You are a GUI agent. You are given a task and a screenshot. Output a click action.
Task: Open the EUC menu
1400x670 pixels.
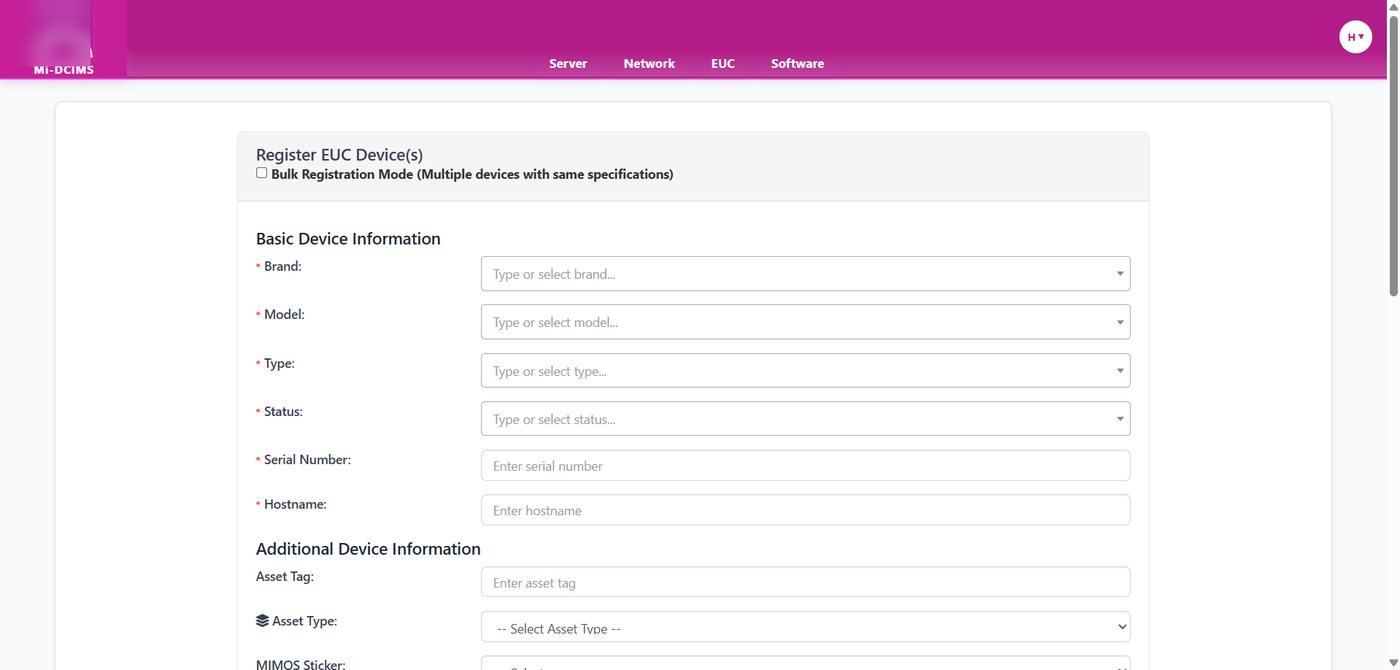coord(723,63)
